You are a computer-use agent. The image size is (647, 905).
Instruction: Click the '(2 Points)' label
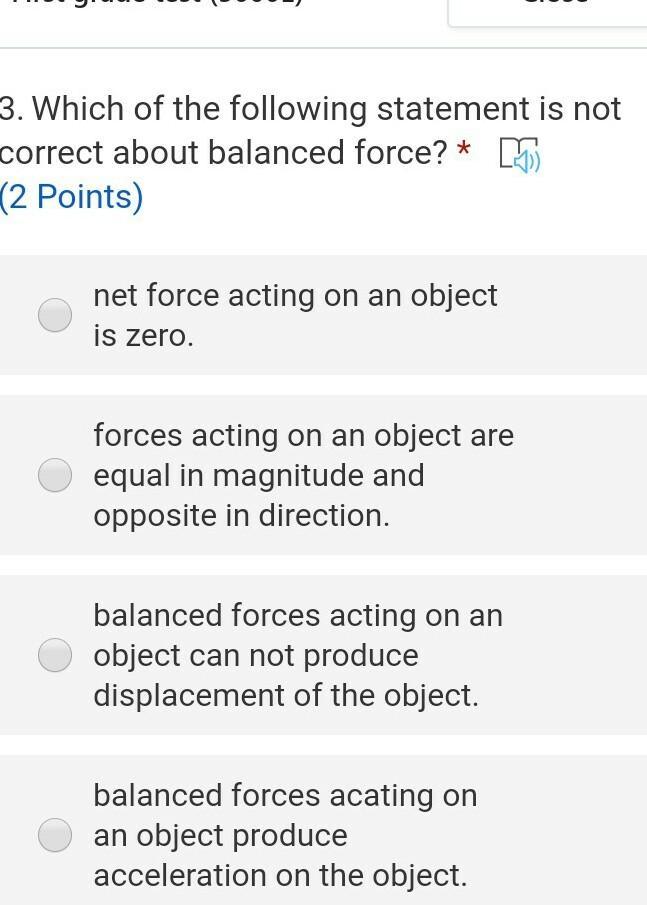click(72, 197)
